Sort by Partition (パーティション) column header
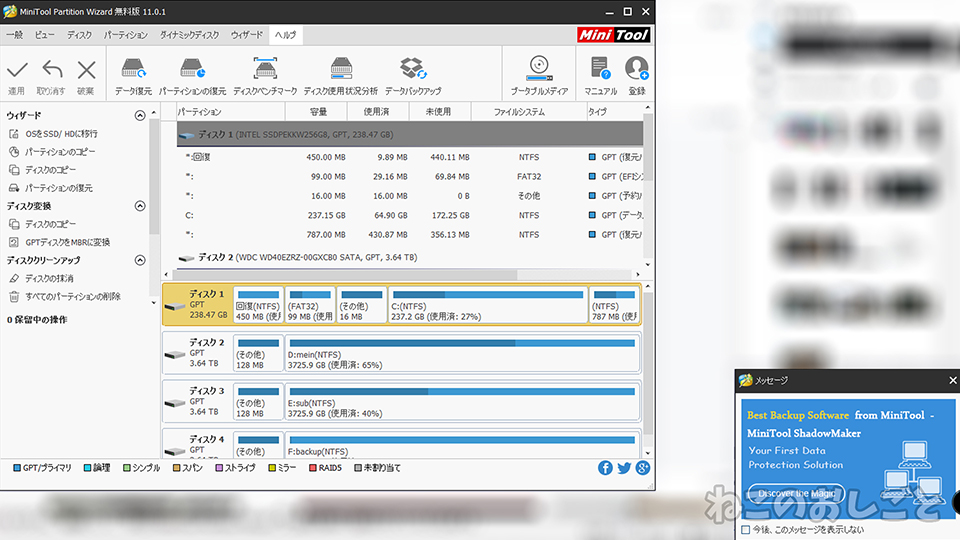The image size is (960, 540). coord(231,112)
